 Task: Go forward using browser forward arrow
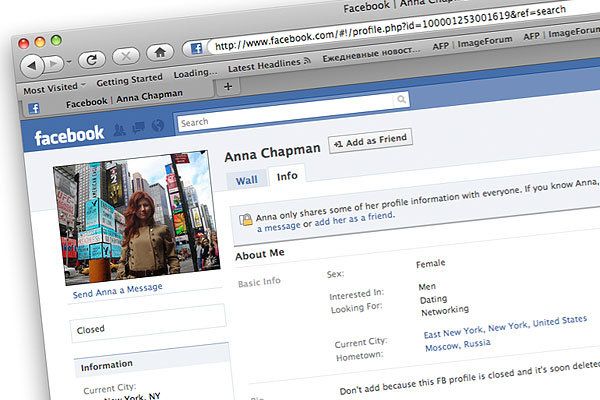[54, 64]
